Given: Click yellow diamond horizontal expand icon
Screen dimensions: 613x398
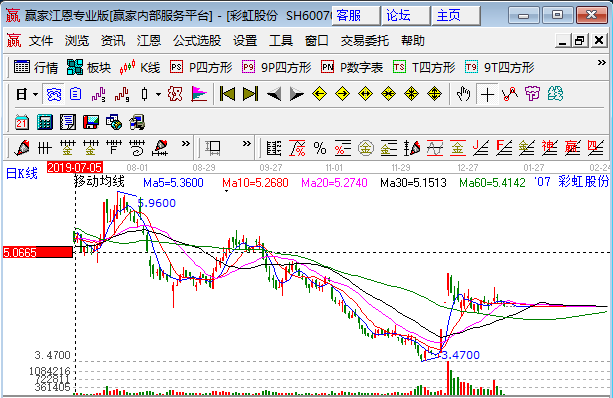Looking at the screenshot, I should tap(366, 94).
